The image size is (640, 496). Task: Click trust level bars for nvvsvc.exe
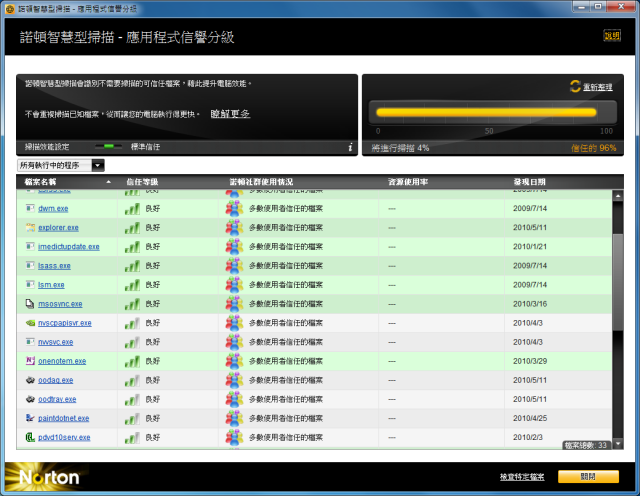coord(132,343)
